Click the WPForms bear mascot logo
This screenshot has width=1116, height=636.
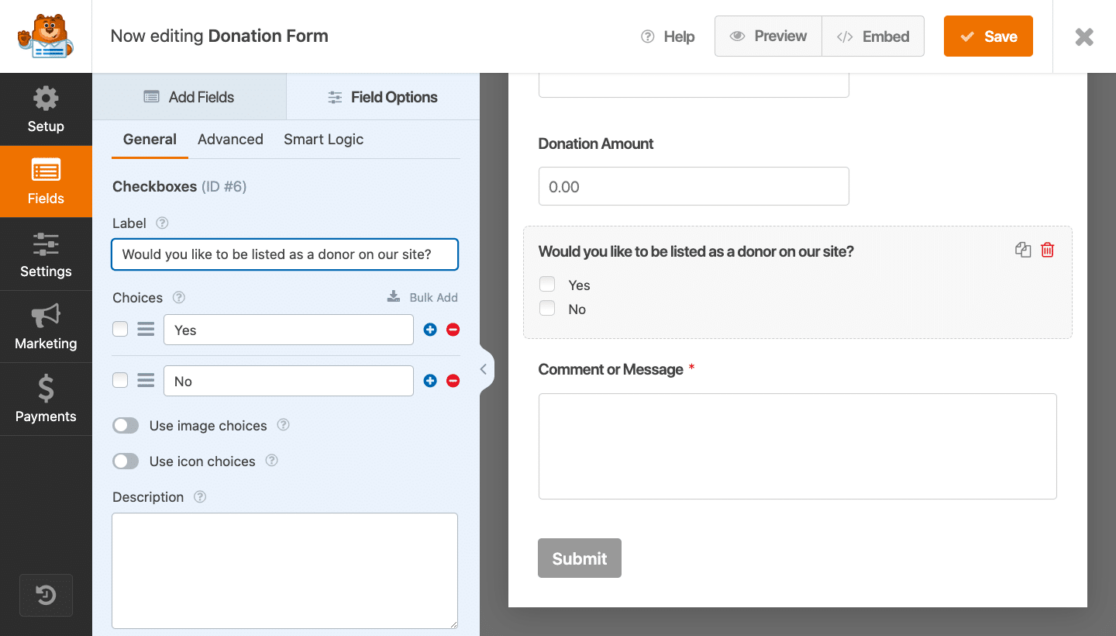pos(46,36)
